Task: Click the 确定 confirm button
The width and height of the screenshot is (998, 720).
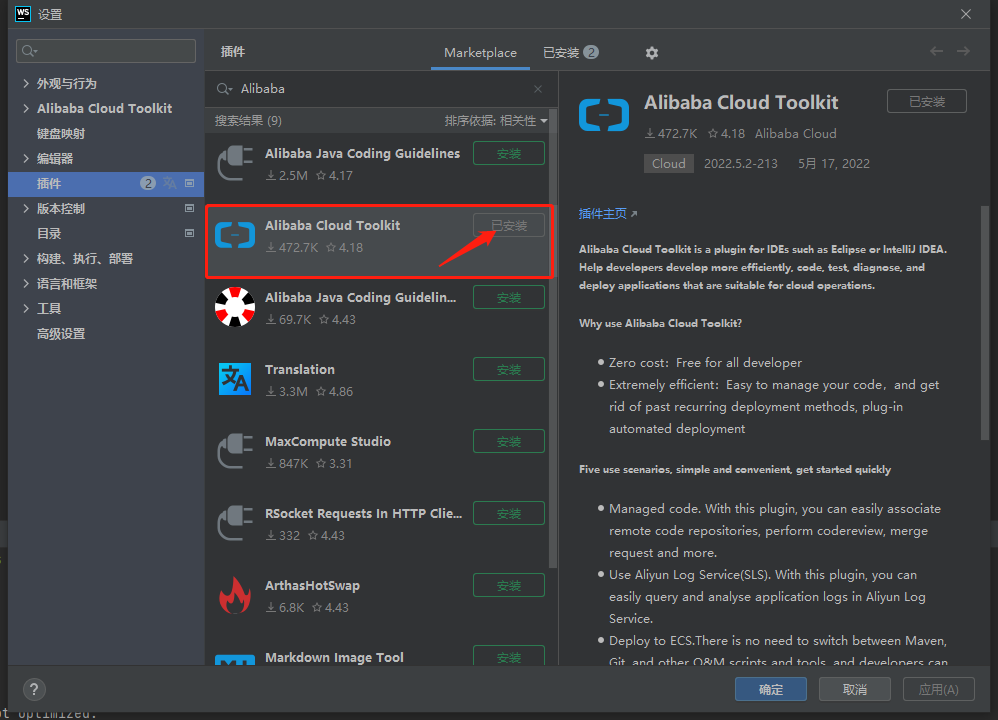Action: [771, 689]
